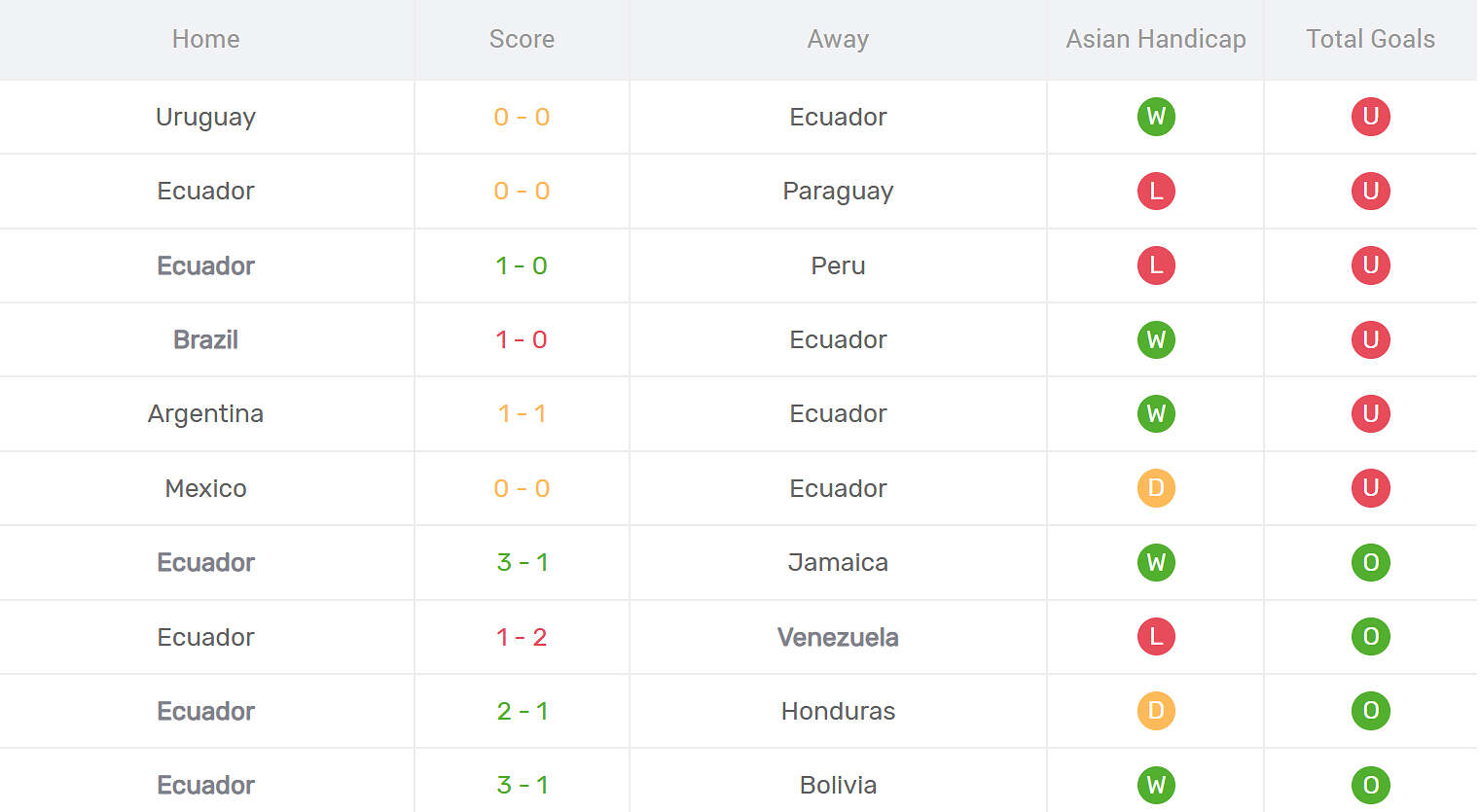Image resolution: width=1480 pixels, height=812 pixels.
Task: Click the orange D badge in Mexico vs Ecuador row
Action: click(x=1156, y=488)
